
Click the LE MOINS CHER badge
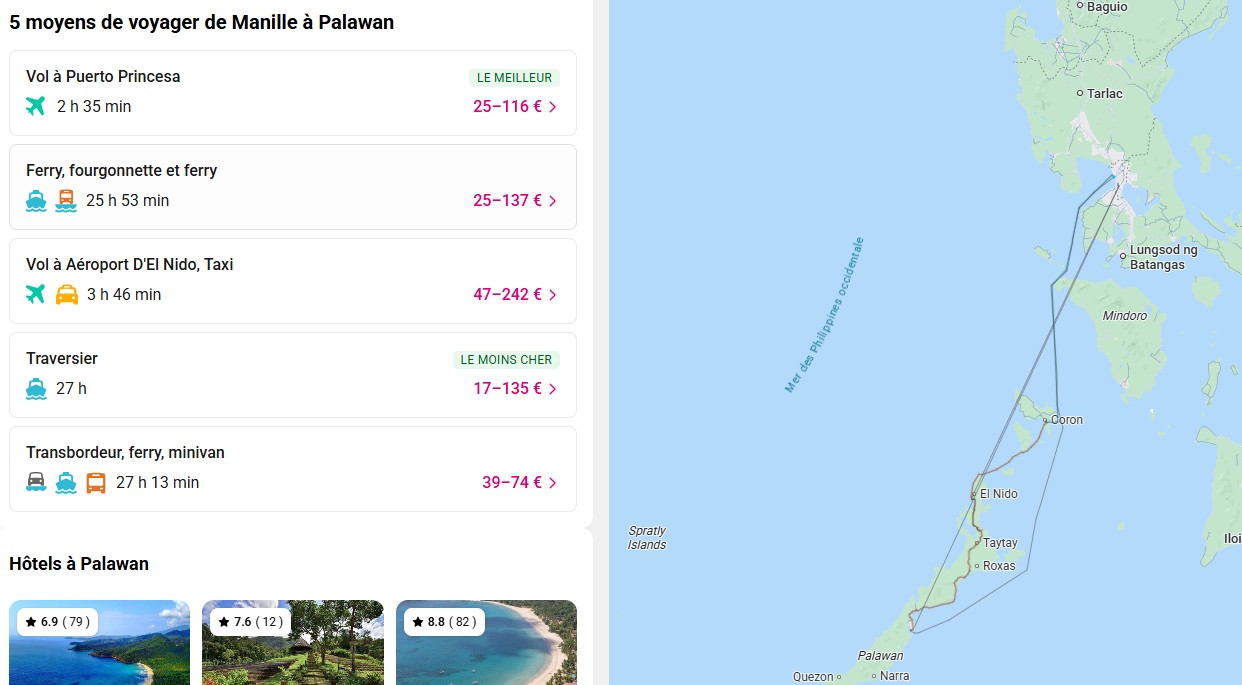506,360
